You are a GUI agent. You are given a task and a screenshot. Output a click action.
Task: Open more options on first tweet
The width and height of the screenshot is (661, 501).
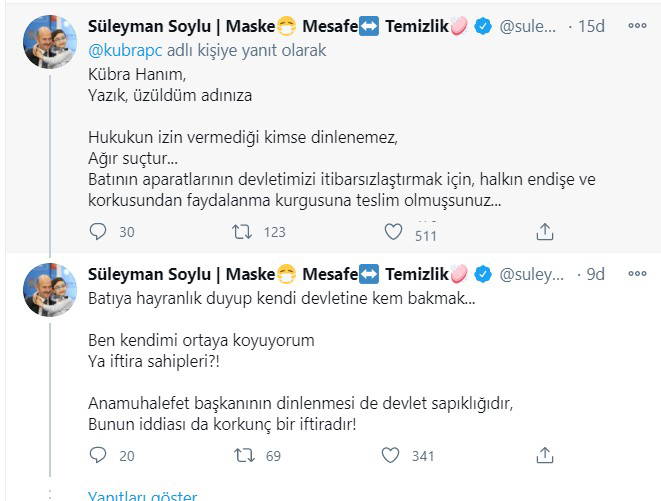[638, 26]
